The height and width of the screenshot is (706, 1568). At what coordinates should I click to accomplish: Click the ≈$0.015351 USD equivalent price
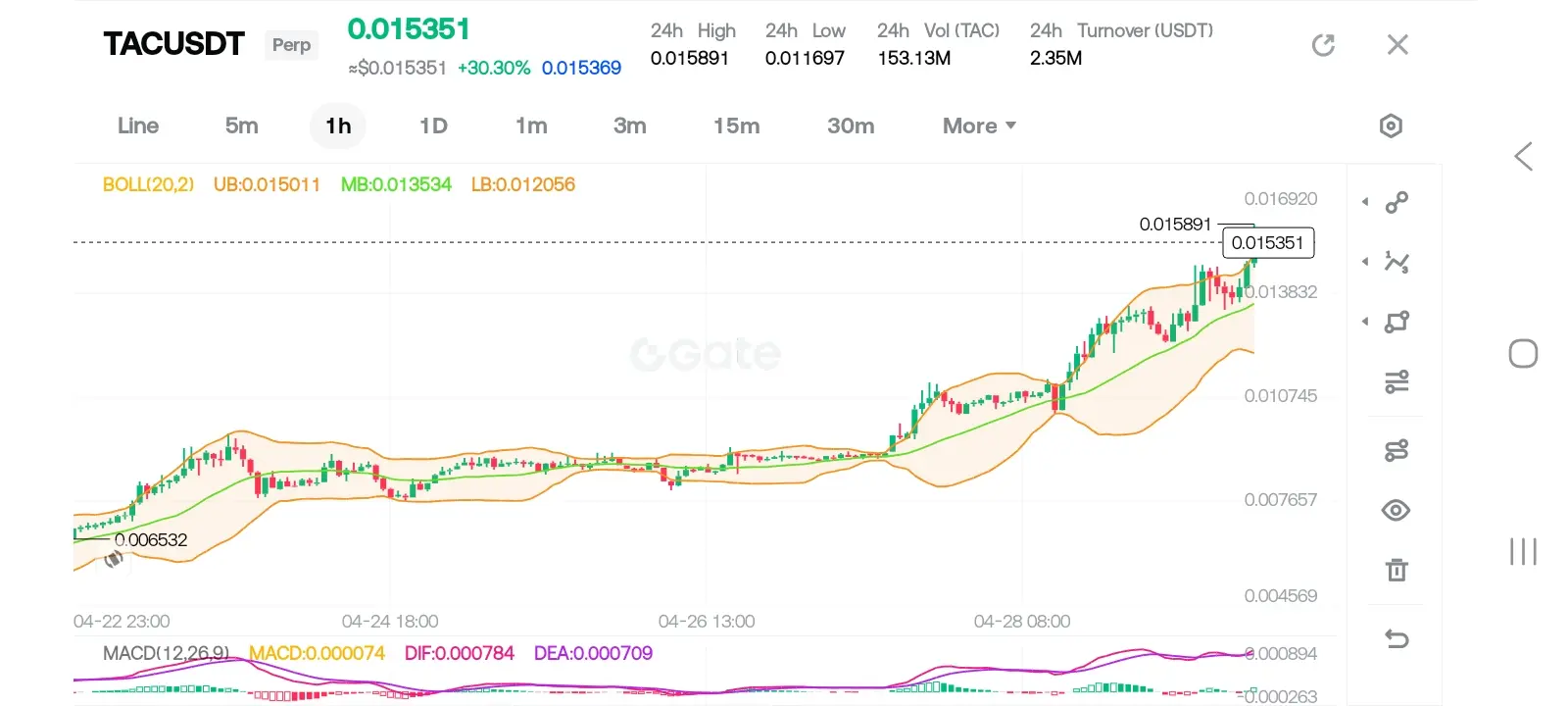pyautogui.click(x=398, y=68)
